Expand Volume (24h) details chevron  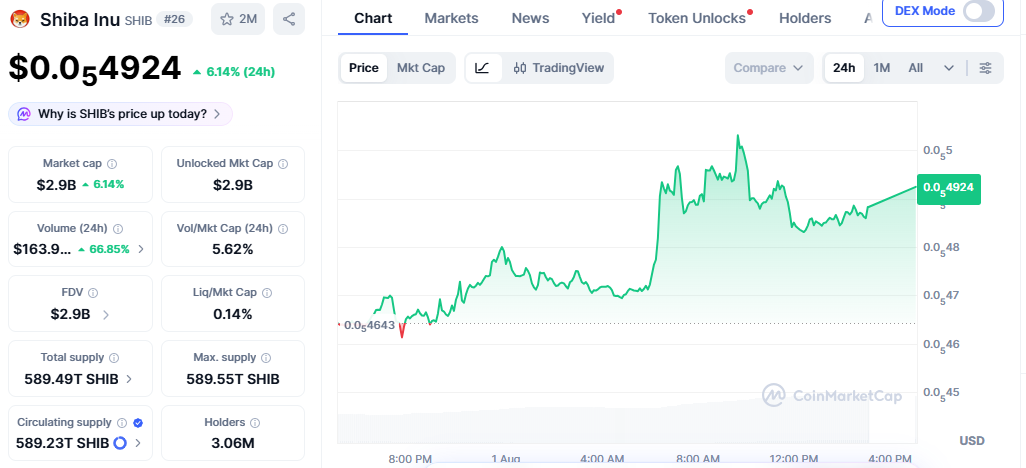click(141, 249)
